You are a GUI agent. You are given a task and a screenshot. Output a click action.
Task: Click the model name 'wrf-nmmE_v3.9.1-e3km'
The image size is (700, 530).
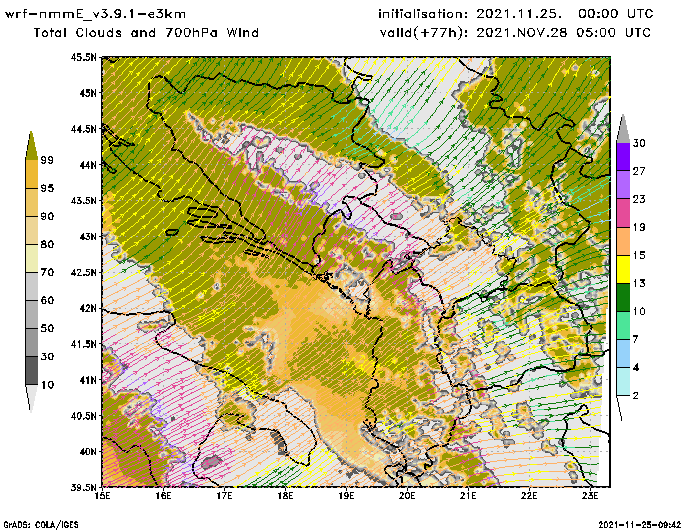coord(95,14)
